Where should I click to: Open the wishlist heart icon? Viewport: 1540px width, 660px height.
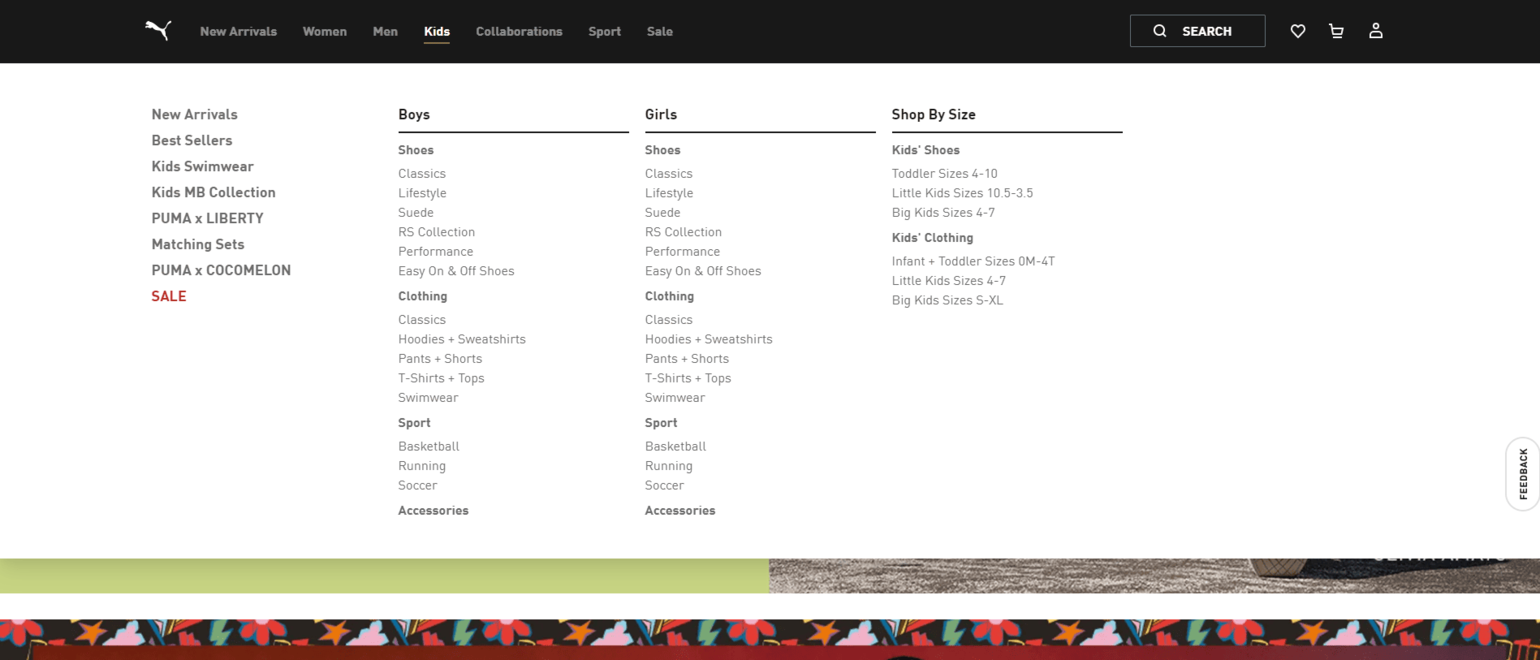point(1297,31)
